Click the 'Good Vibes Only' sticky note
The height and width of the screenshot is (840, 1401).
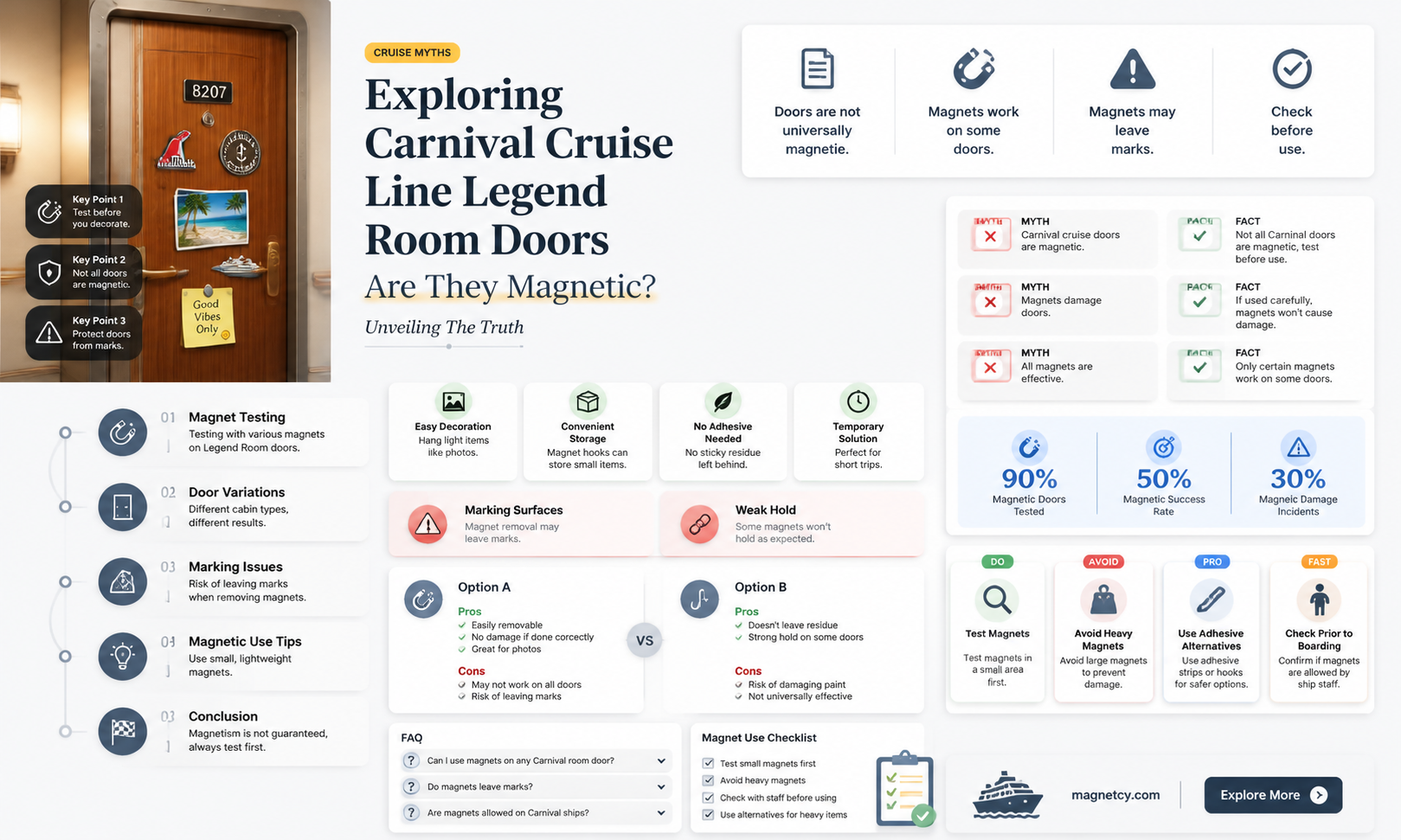pos(208,317)
